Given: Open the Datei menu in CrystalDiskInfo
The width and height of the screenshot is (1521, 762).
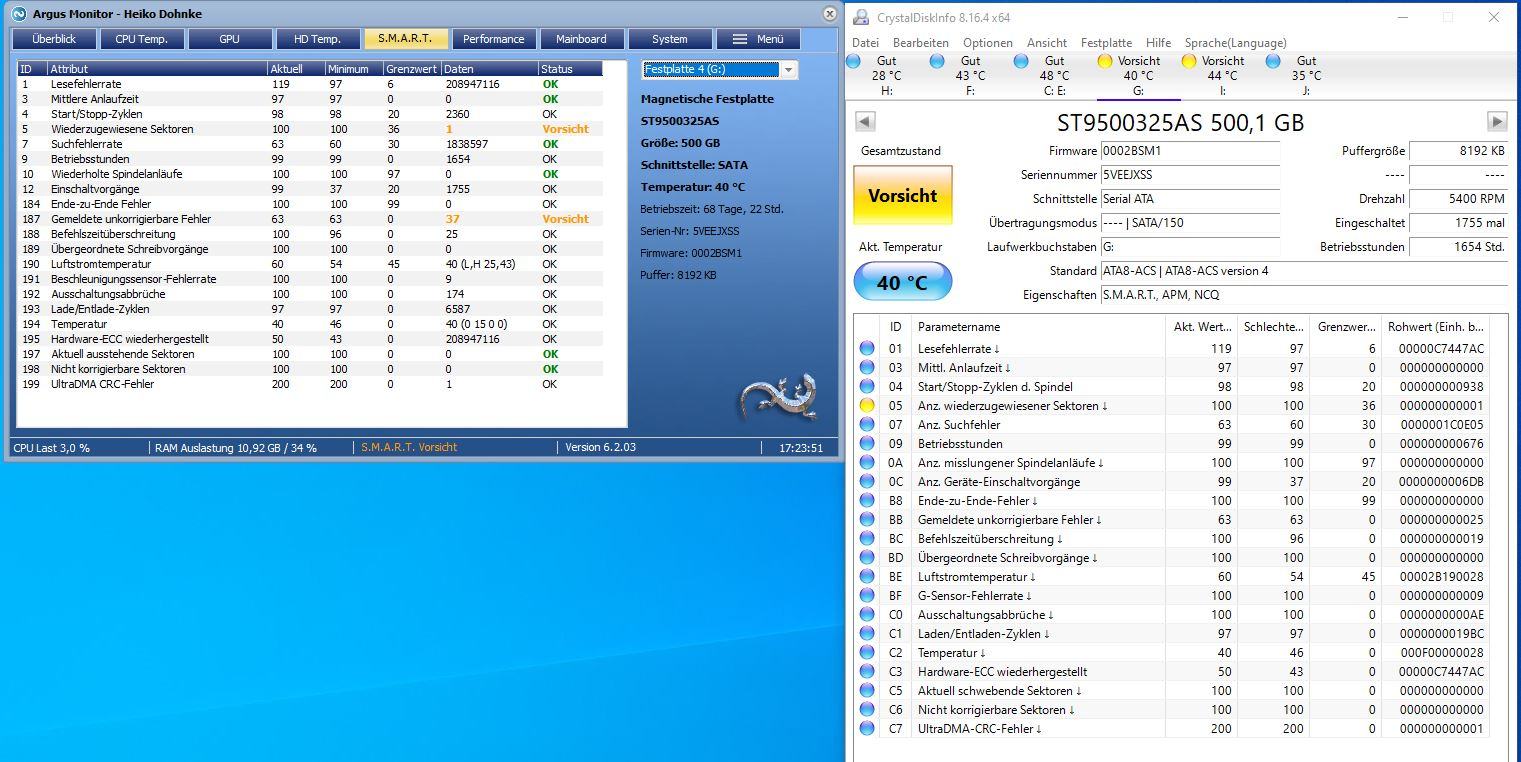Looking at the screenshot, I should (x=865, y=43).
